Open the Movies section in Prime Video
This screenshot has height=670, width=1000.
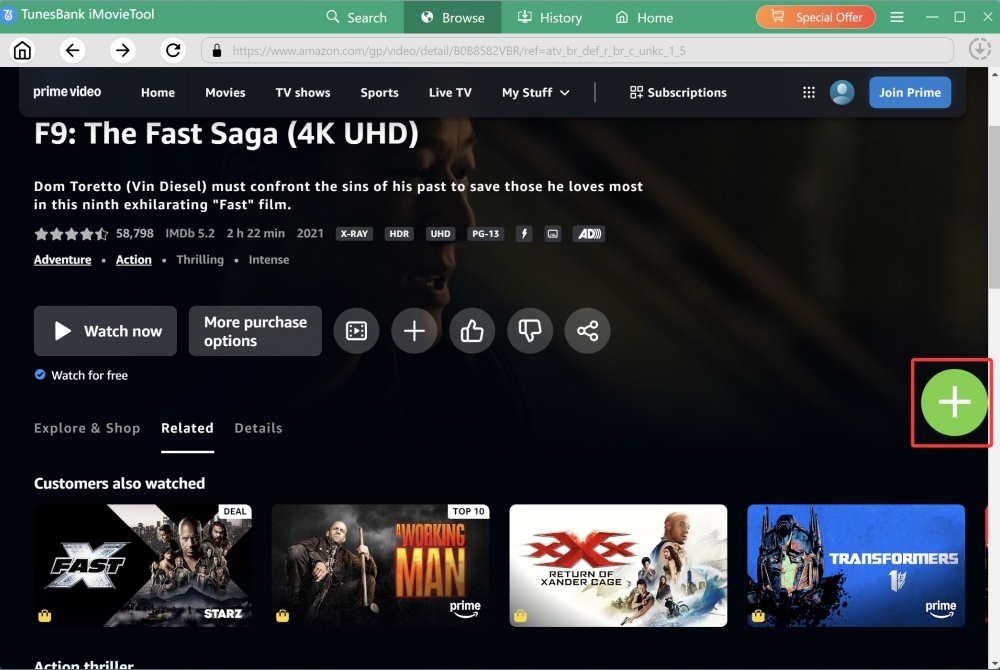click(x=225, y=92)
